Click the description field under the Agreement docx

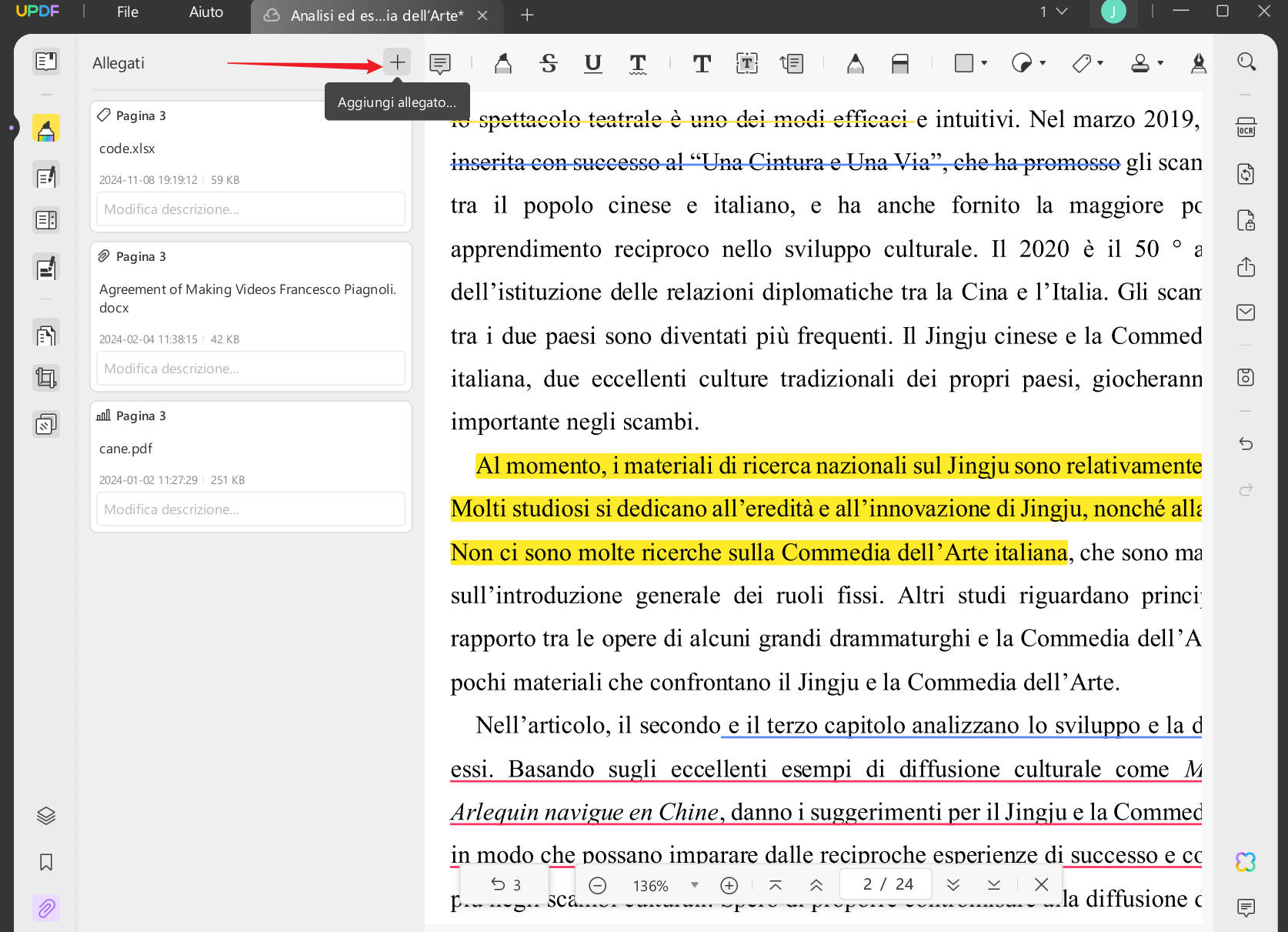tap(251, 369)
